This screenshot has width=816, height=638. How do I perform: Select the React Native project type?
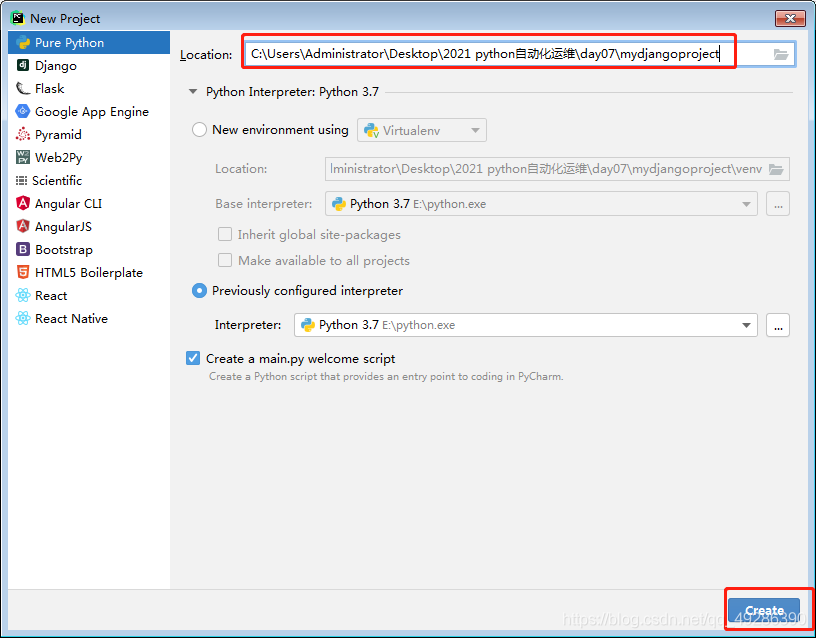[88, 318]
